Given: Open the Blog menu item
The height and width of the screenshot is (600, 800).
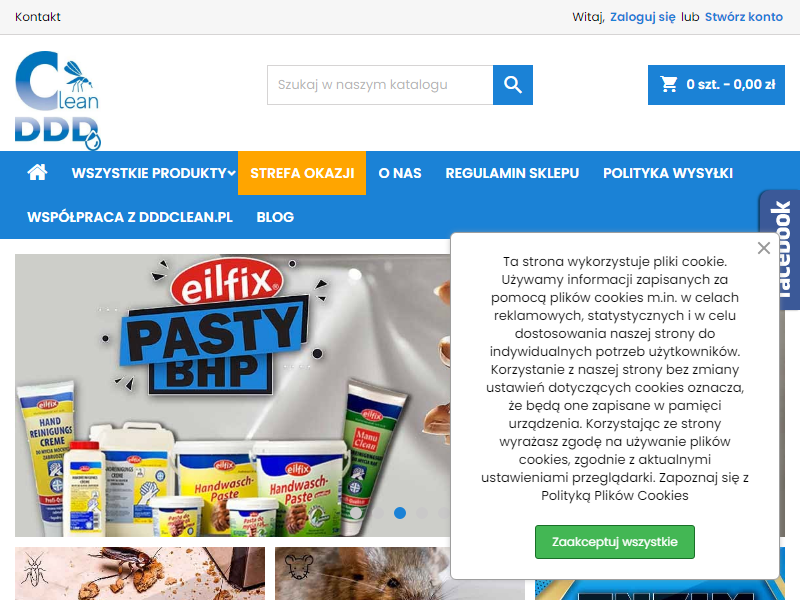Looking at the screenshot, I should click(x=275, y=217).
